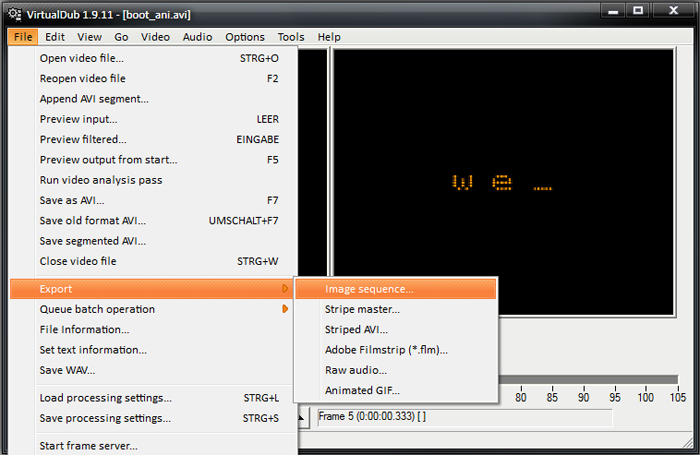The height and width of the screenshot is (455, 700).
Task: Choose Save processing settings...
Action: point(153,418)
